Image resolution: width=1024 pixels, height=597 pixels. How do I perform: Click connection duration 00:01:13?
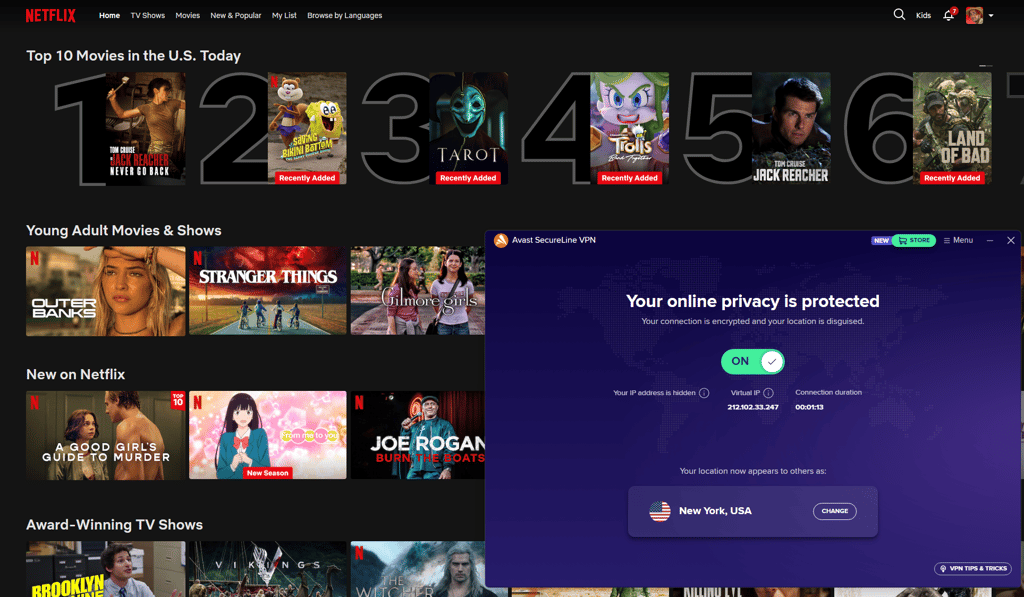tap(809, 407)
